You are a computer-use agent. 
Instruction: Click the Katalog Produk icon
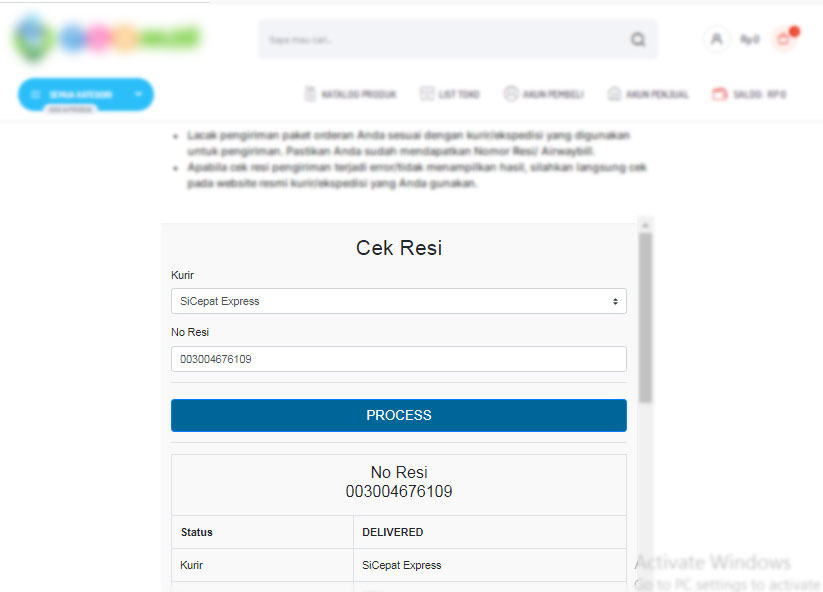click(310, 94)
